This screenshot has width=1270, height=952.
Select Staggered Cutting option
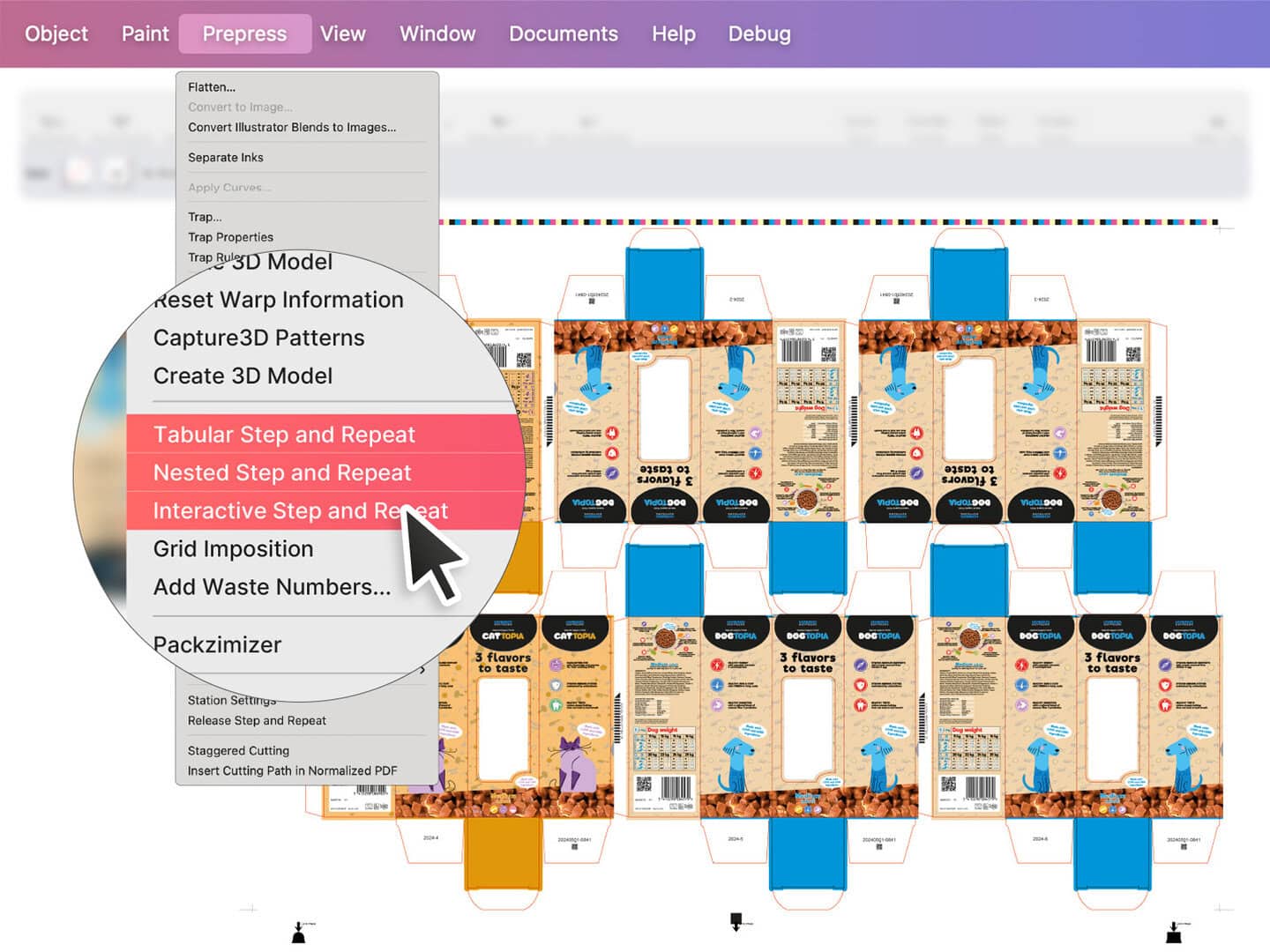coord(238,751)
